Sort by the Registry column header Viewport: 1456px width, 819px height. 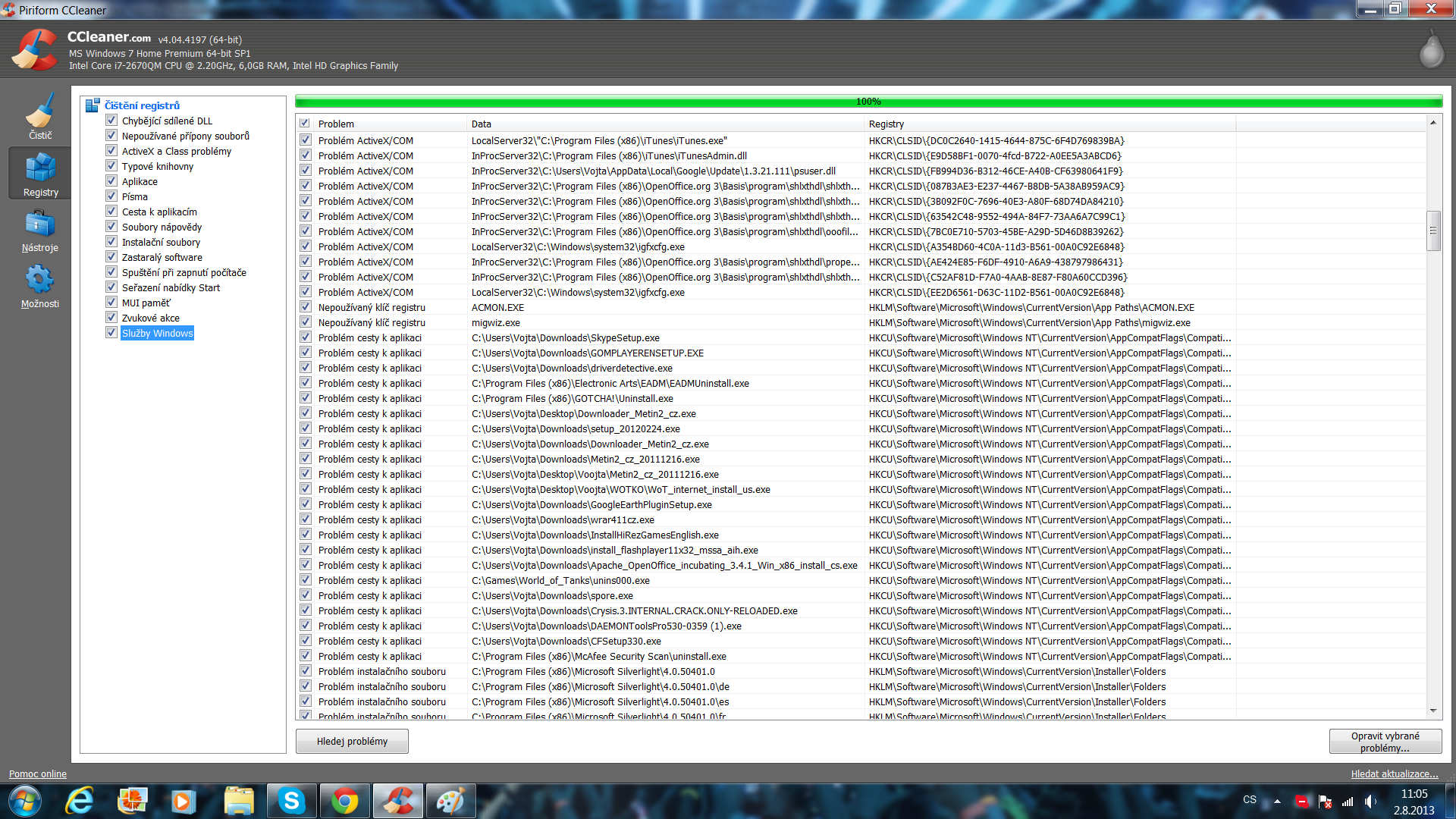pyautogui.click(x=1050, y=124)
